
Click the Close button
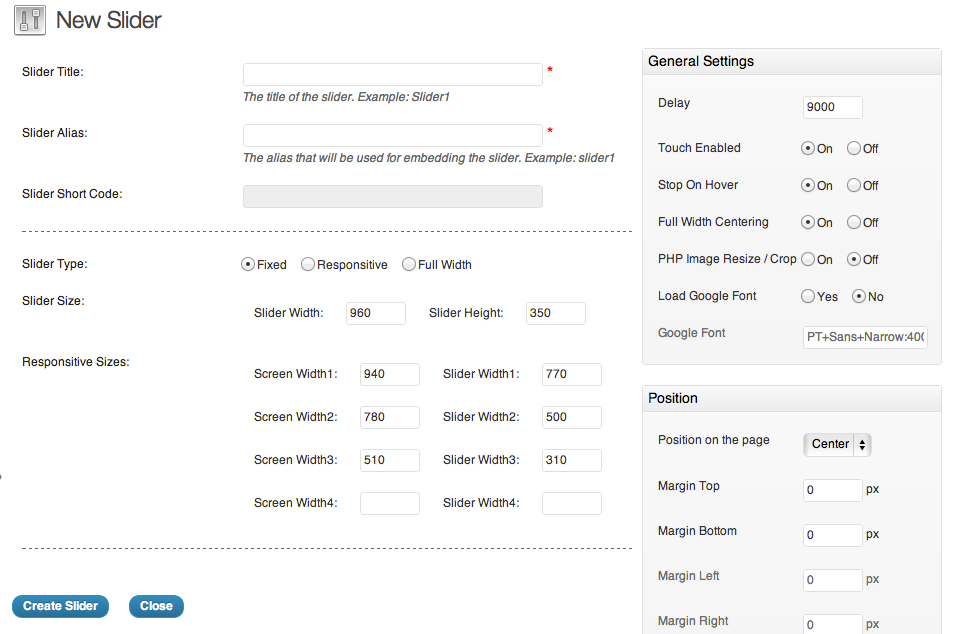pos(156,606)
